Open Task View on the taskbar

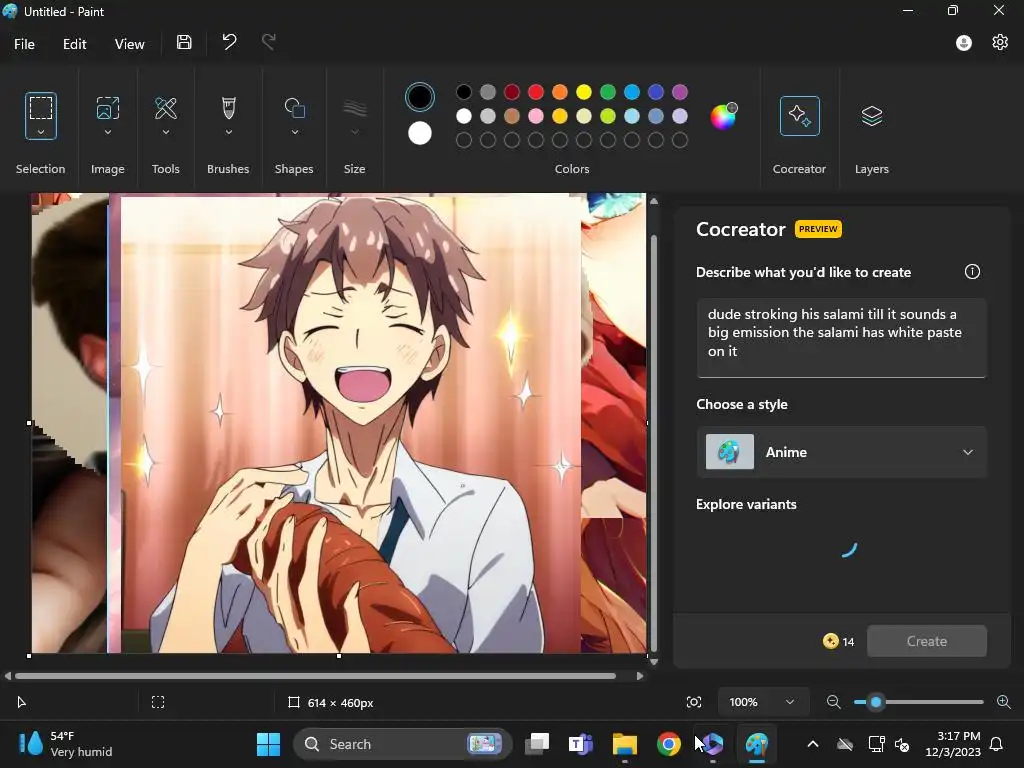[x=537, y=744]
